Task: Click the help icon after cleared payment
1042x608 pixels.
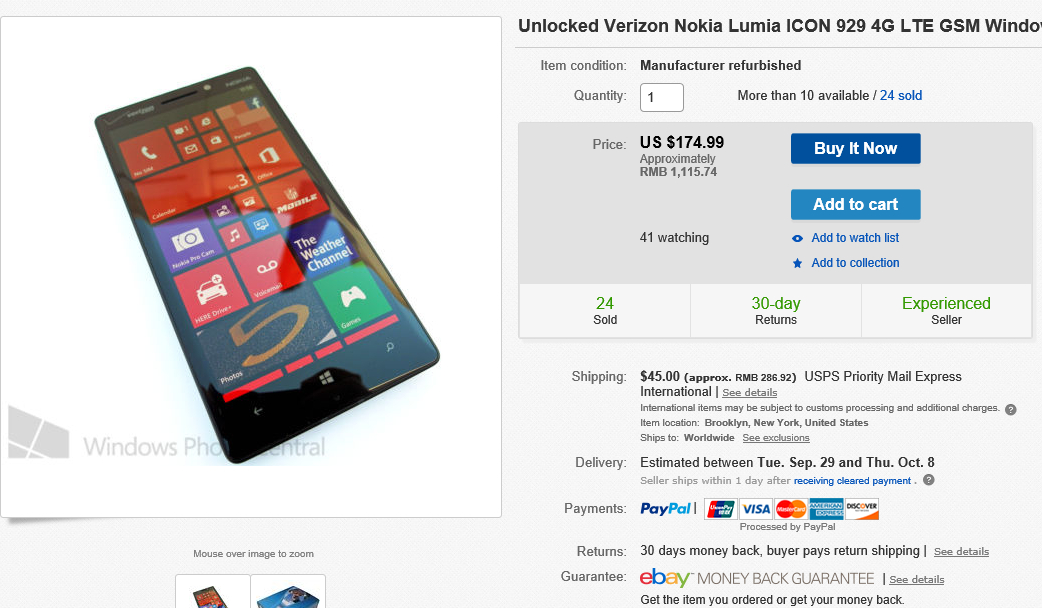Action: coord(929,481)
